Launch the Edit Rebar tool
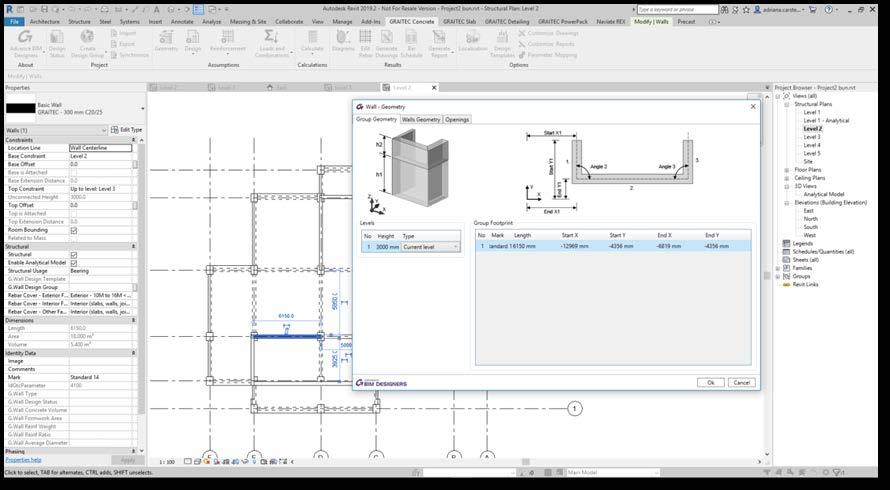 tap(365, 44)
